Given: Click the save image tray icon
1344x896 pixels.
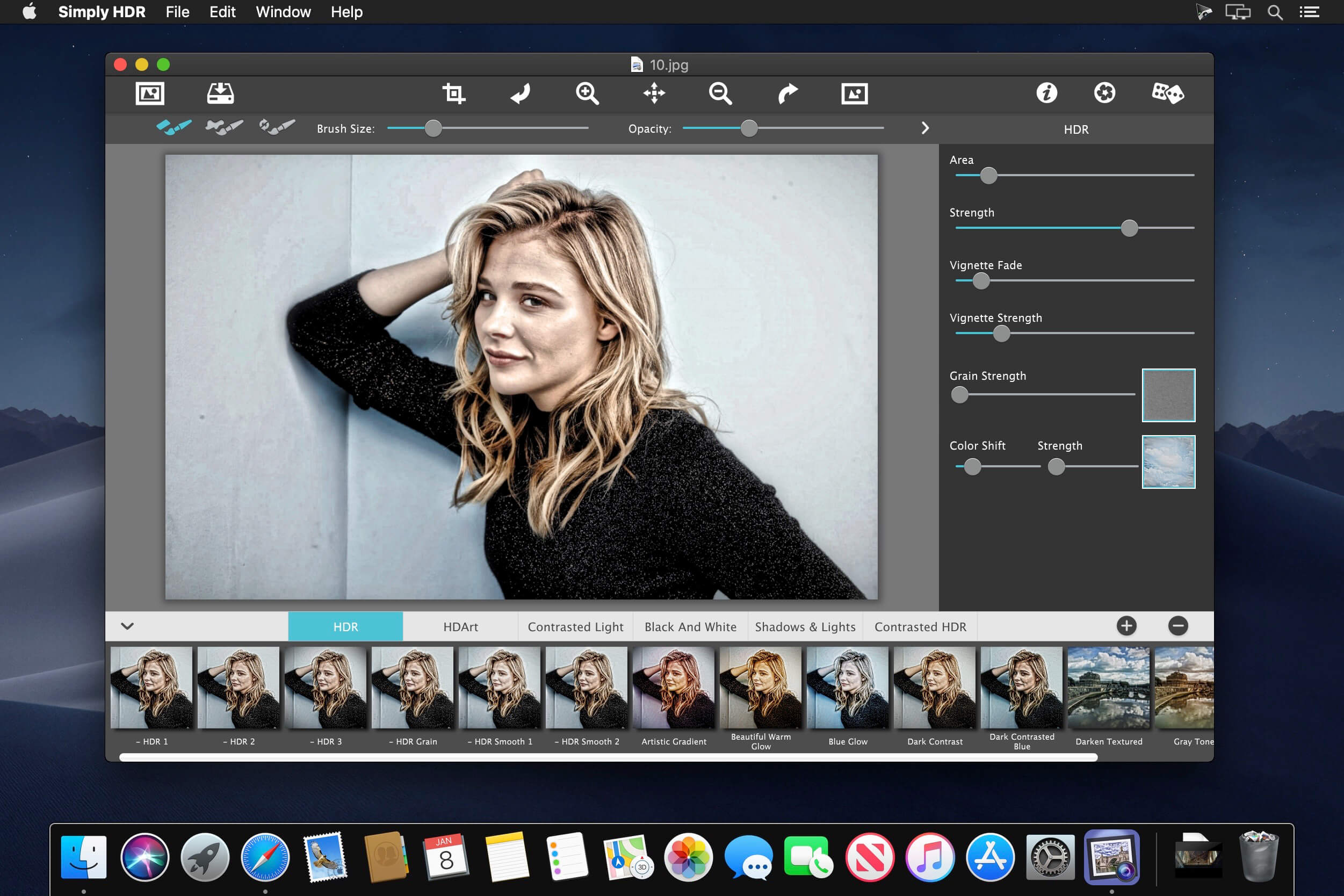Looking at the screenshot, I should 220,93.
